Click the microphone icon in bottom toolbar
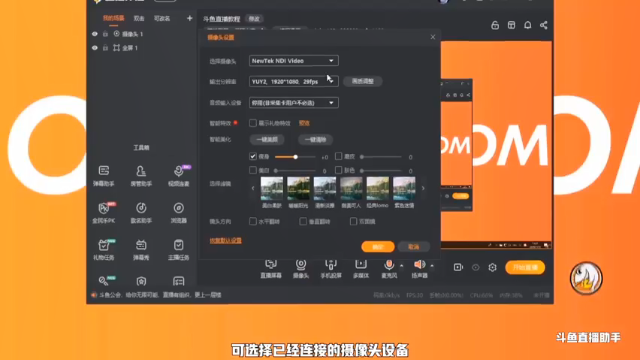 (389, 265)
